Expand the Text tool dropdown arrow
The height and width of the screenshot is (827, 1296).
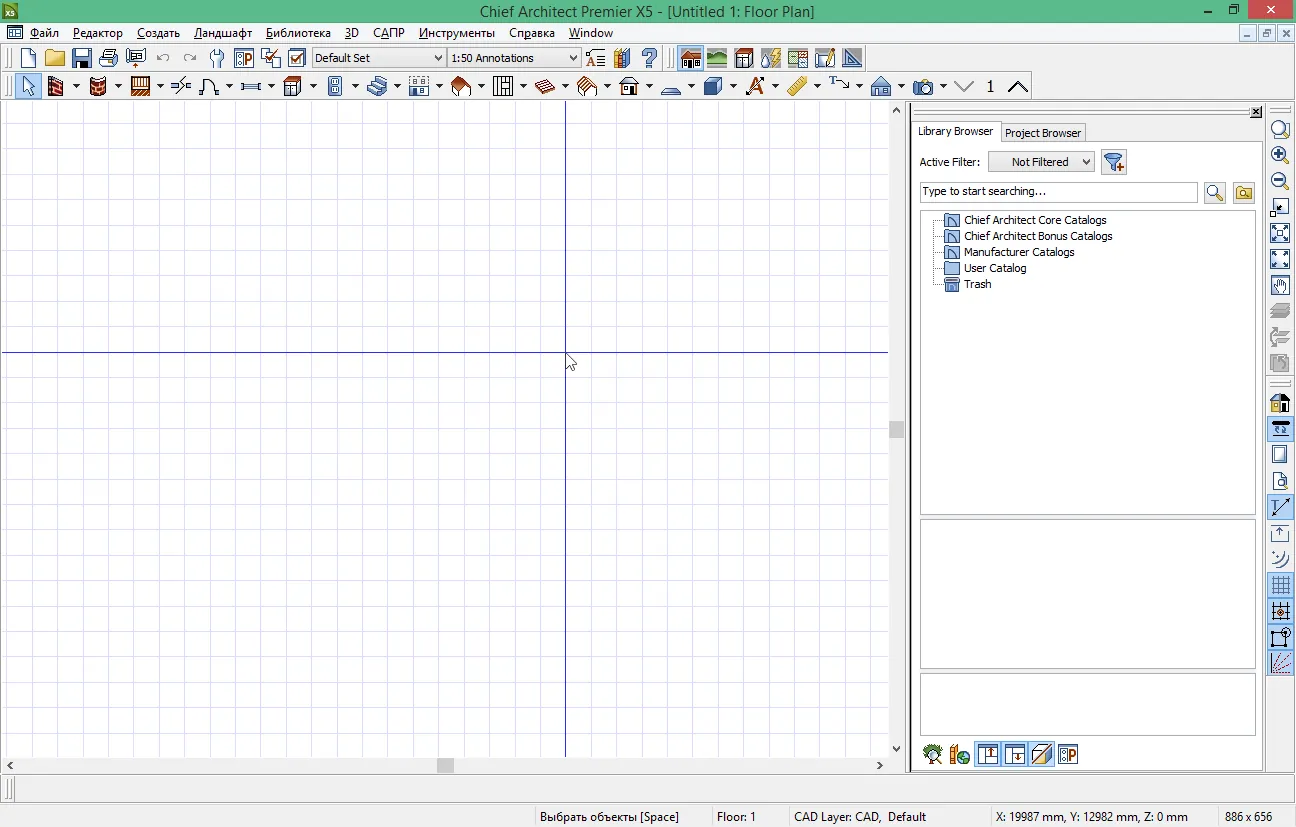click(775, 87)
